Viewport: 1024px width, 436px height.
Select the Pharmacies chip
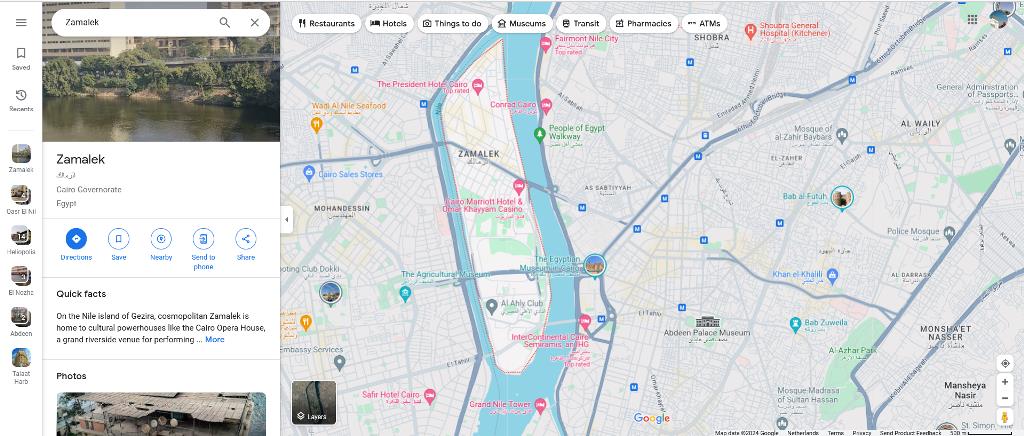(x=643, y=23)
